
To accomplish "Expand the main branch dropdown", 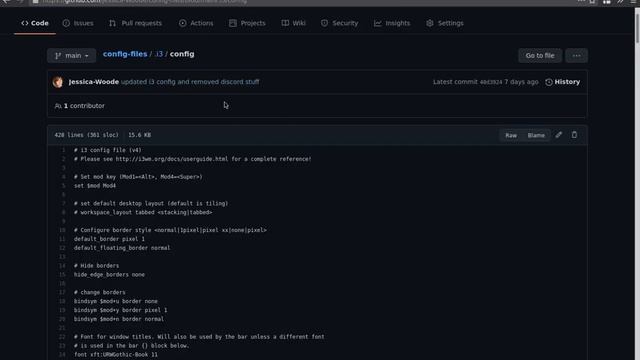I will 71,56.
